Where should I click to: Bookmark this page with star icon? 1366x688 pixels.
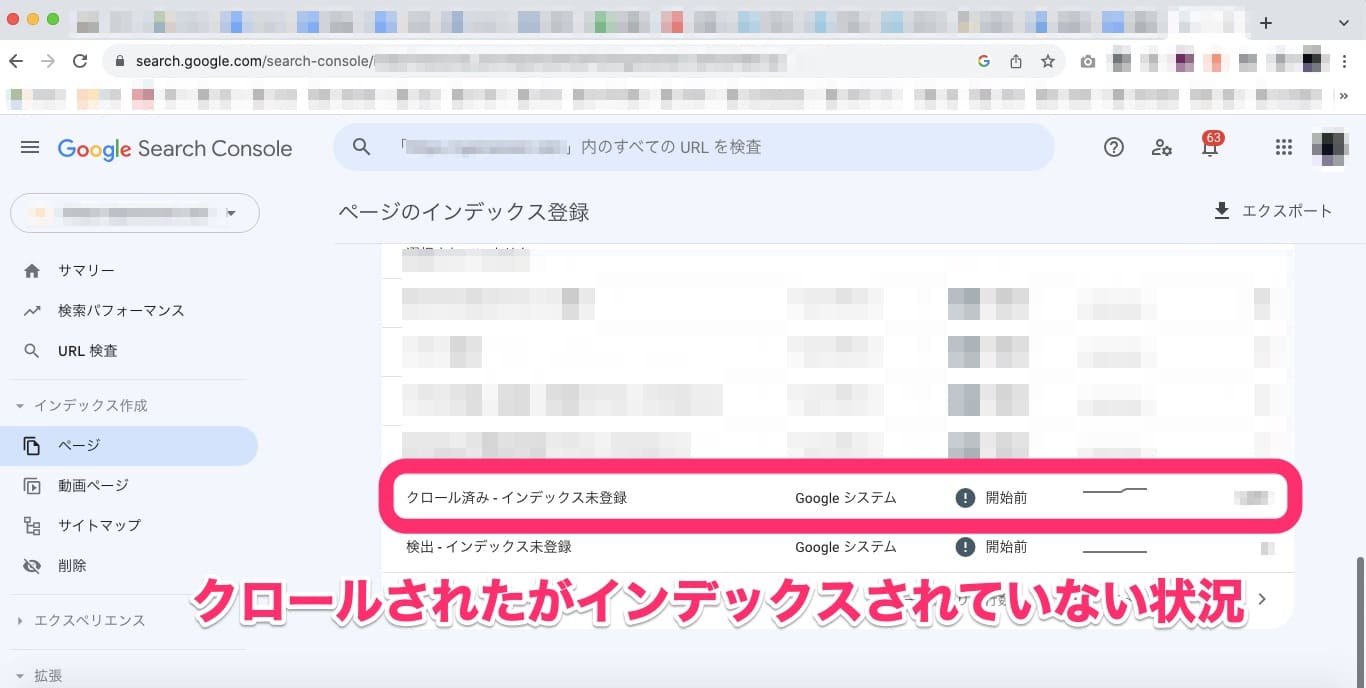1048,61
